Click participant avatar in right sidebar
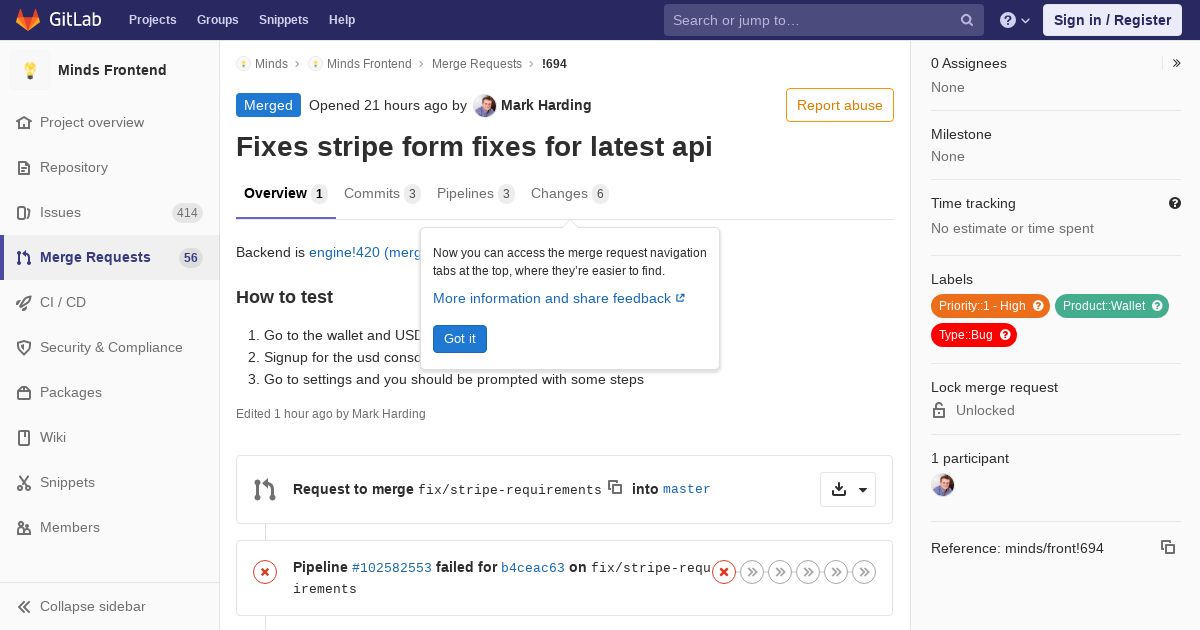The image size is (1200, 630). 942,485
